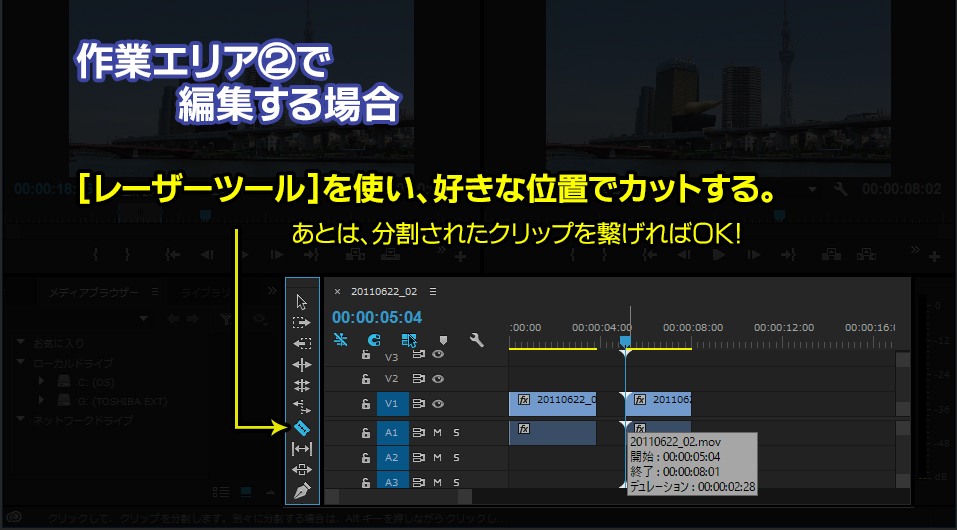Collapse ローカルドライブ tree section
957x530 pixels.
click(21, 363)
